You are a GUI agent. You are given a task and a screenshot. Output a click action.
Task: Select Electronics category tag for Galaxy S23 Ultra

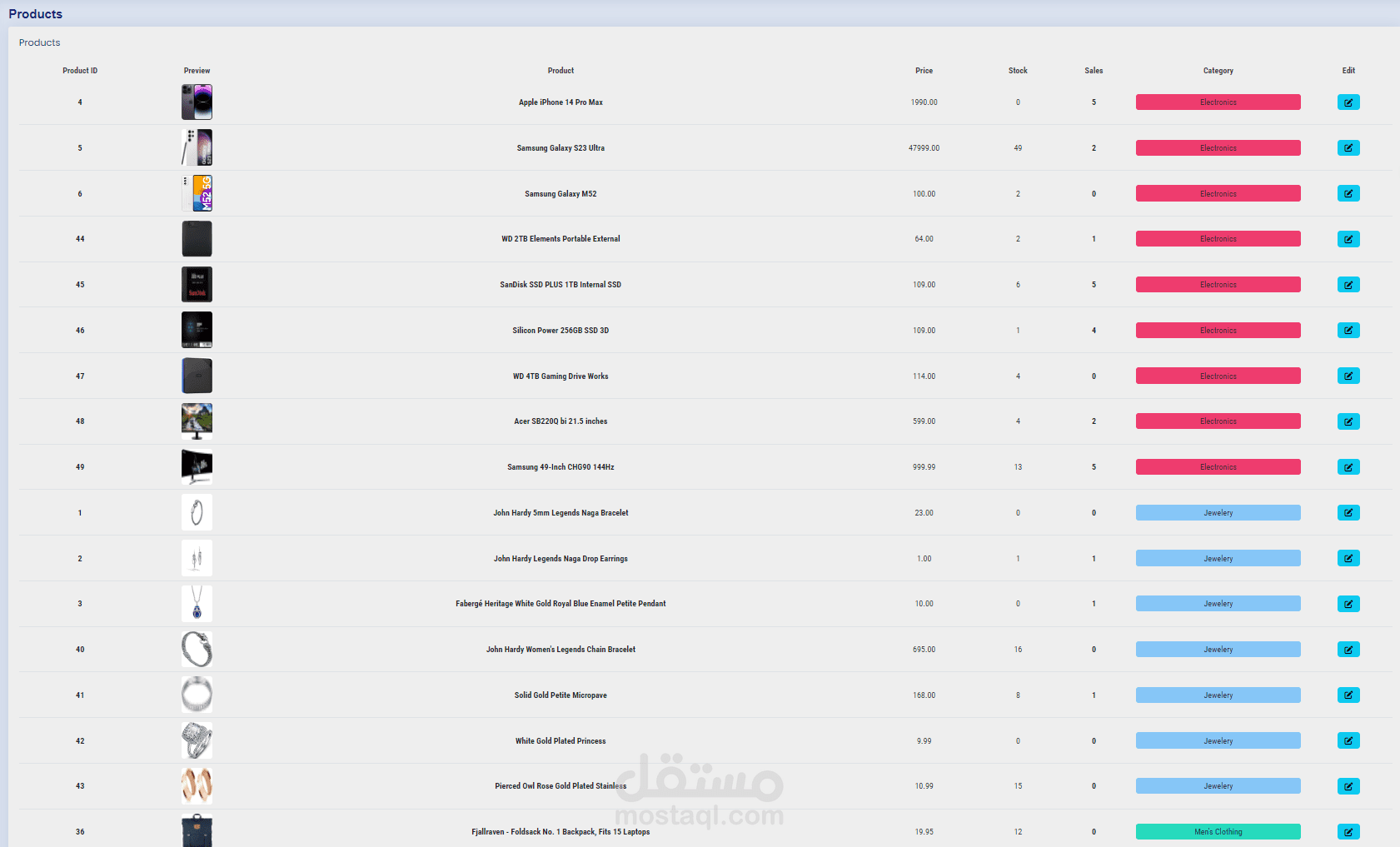coord(1218,148)
